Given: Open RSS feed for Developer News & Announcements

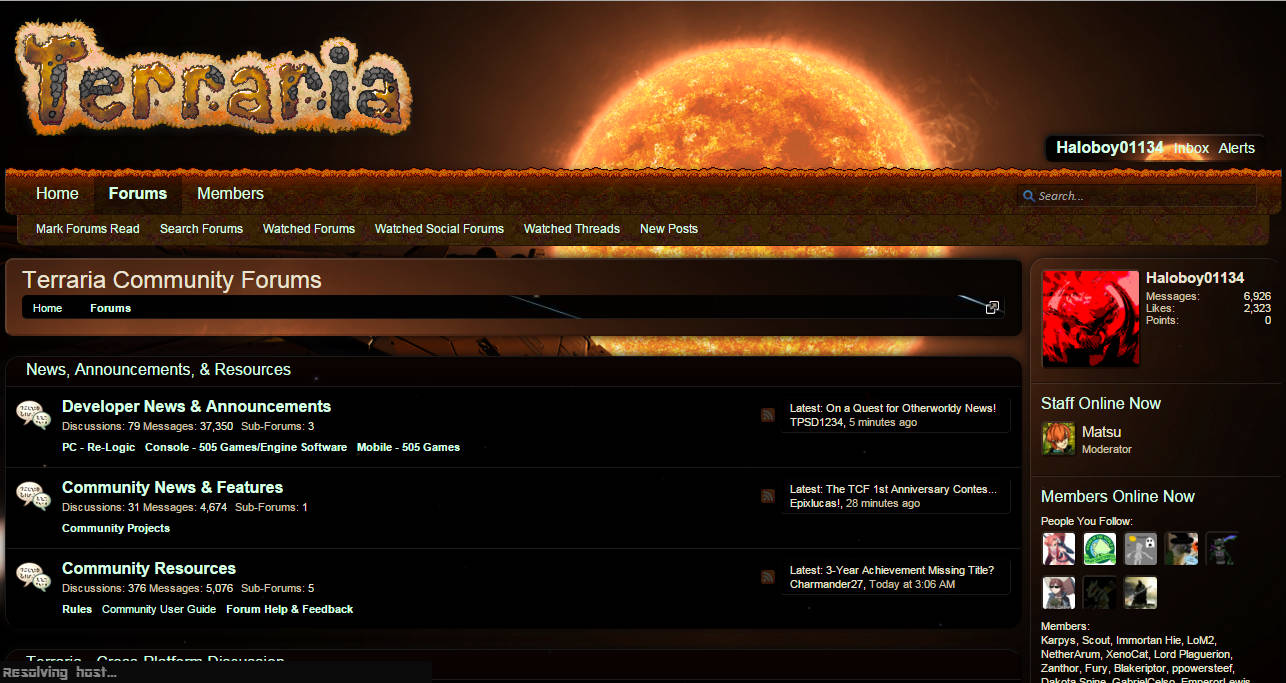Looking at the screenshot, I should [768, 414].
